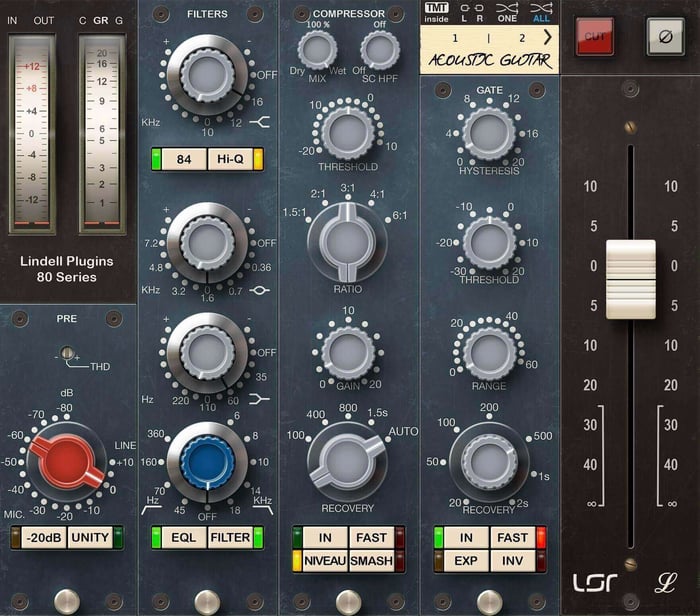Viewport: 700px width, 616px height.
Task: Toggle the 84 EQ mode button
Action: click(184, 159)
